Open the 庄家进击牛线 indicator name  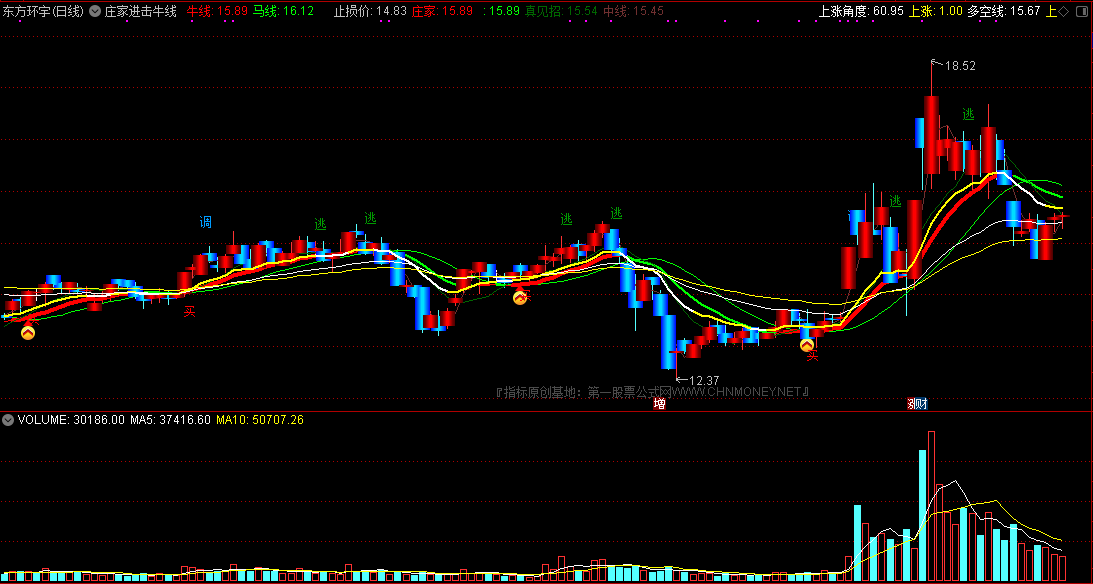(141, 11)
